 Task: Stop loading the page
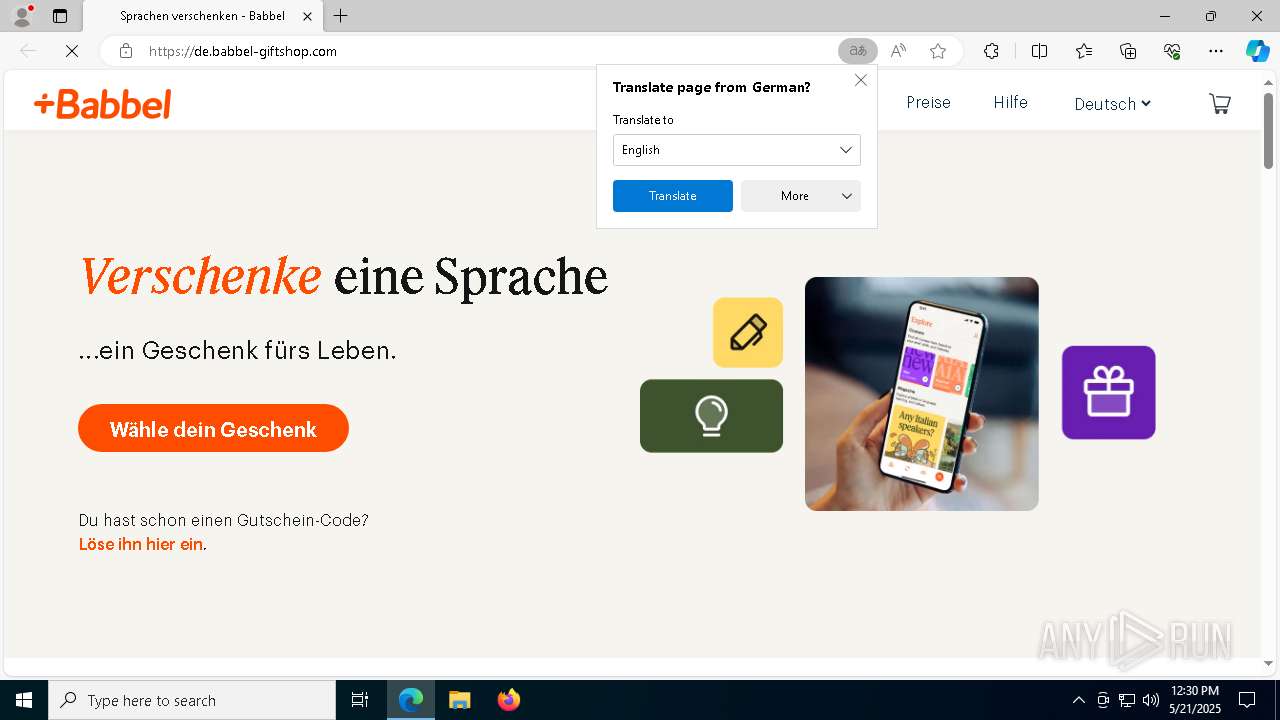(72, 51)
